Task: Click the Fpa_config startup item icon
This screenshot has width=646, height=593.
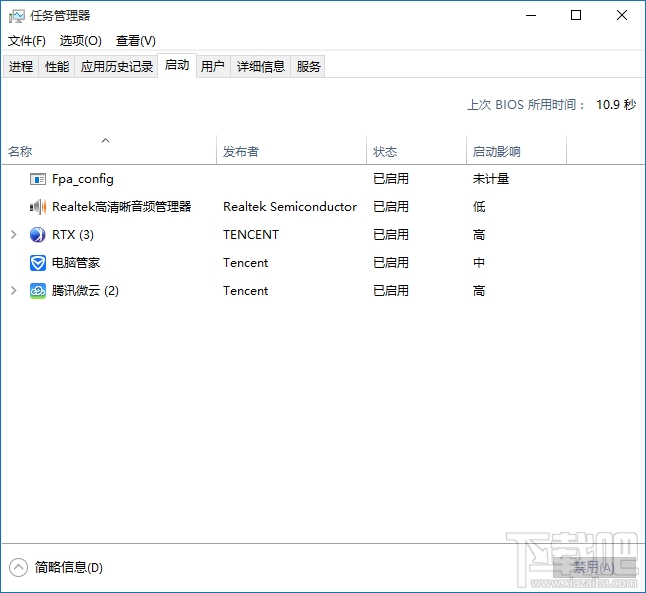Action: pyautogui.click(x=37, y=179)
